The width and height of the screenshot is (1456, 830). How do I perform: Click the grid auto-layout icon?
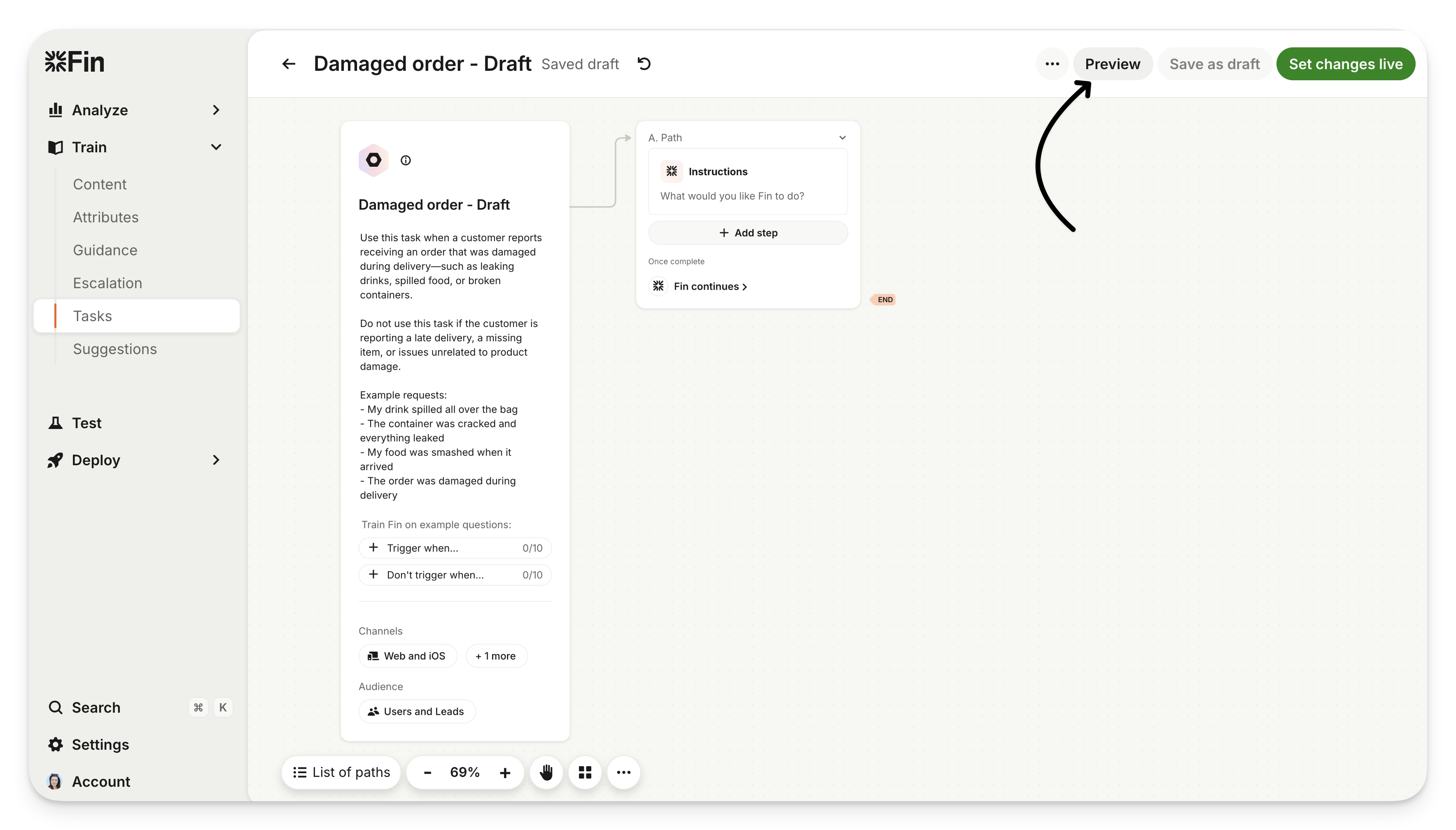(585, 772)
